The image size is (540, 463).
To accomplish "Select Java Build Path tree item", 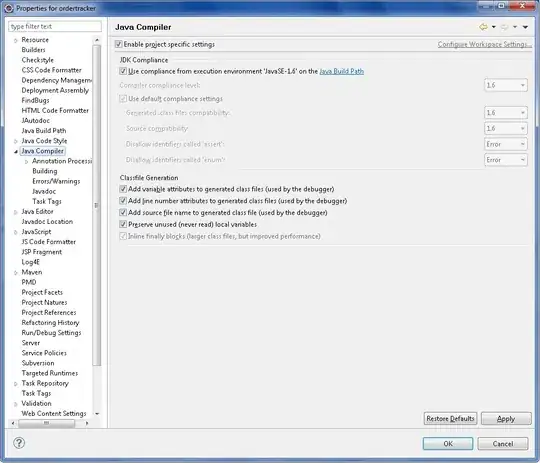I will [44, 131].
